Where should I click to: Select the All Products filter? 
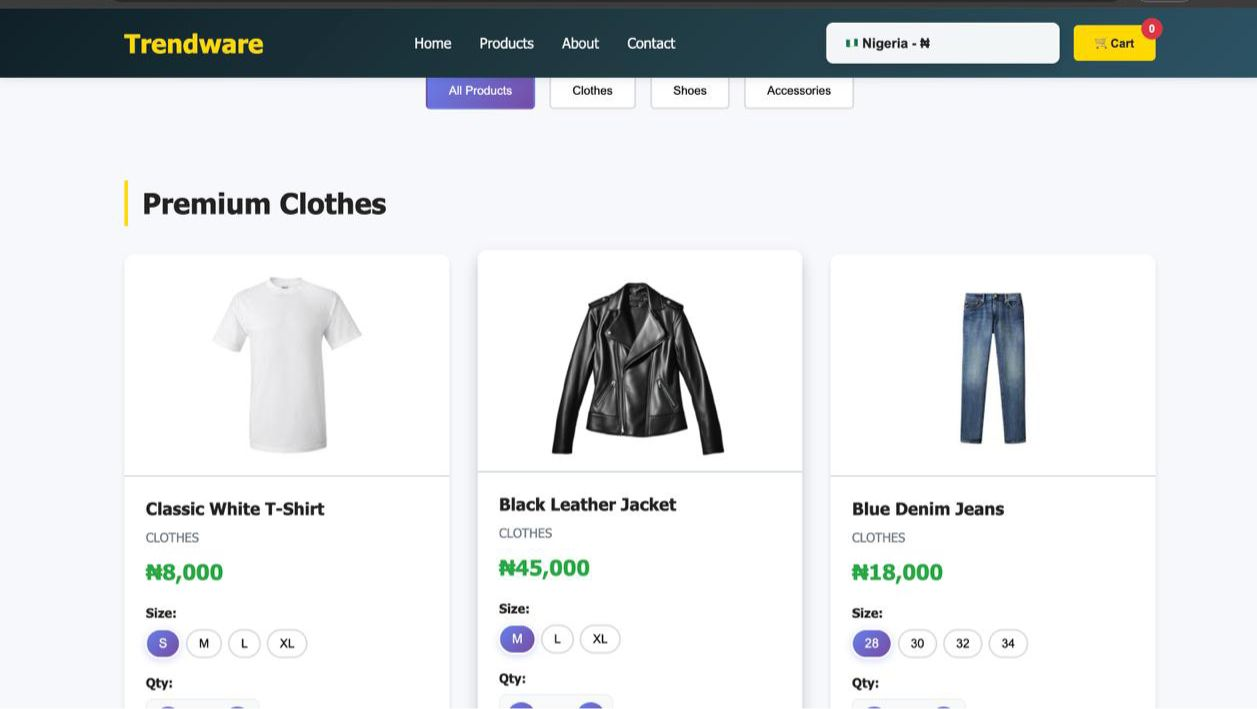[480, 90]
